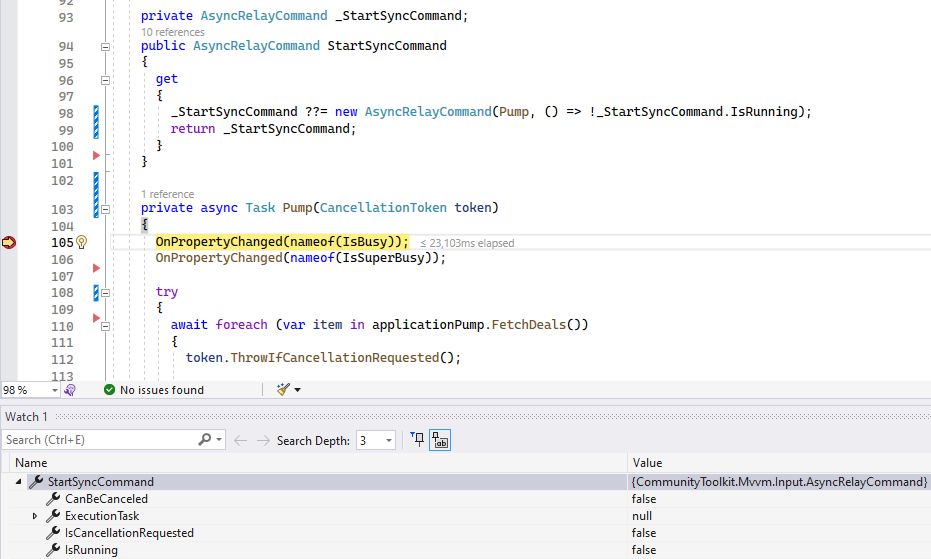Expand the ExecutionTask watch entry
This screenshot has height=559, width=931.
[34, 516]
